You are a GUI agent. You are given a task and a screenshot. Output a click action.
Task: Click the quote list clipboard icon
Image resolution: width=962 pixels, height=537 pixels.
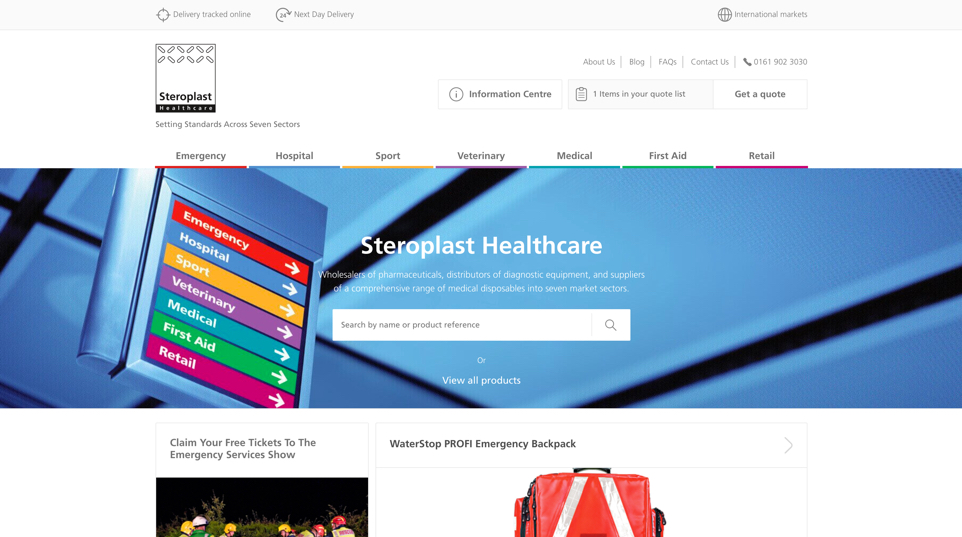581,94
